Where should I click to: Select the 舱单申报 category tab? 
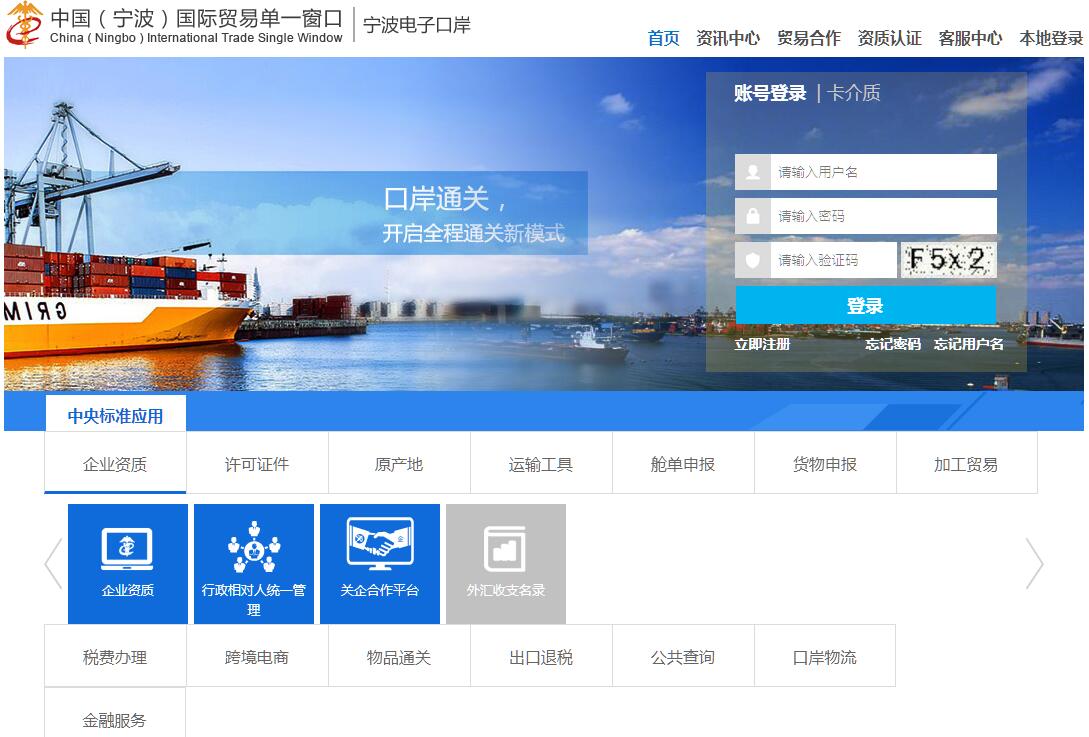coord(683,464)
